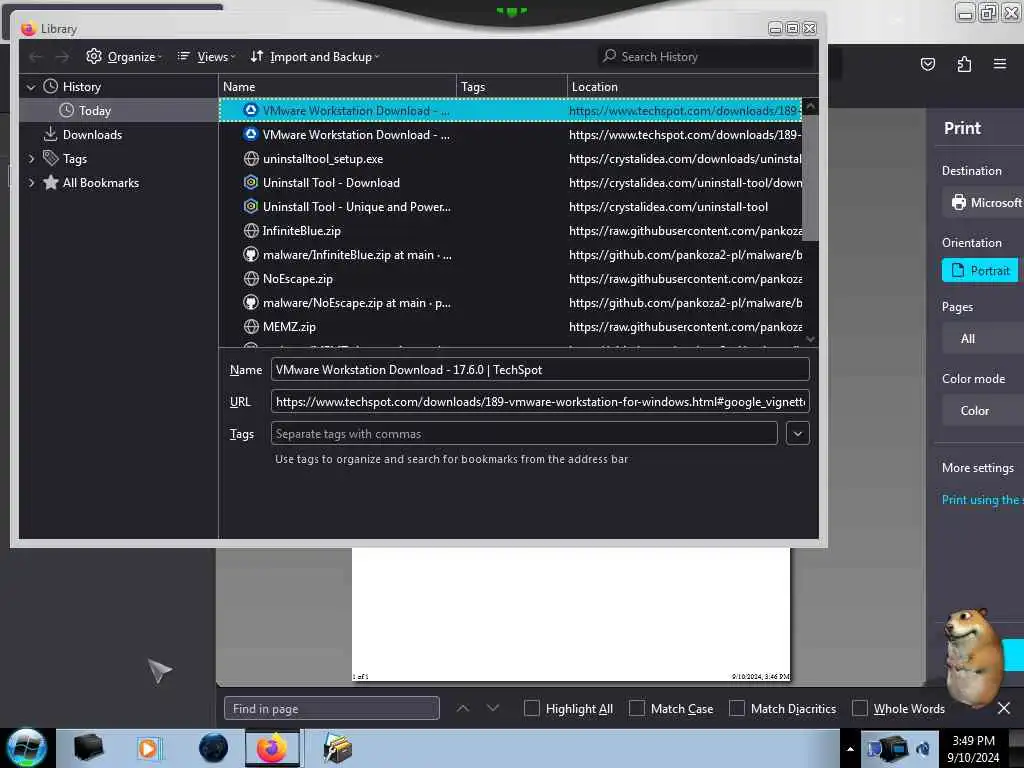Click the history list scrollbar thumb

[810, 177]
